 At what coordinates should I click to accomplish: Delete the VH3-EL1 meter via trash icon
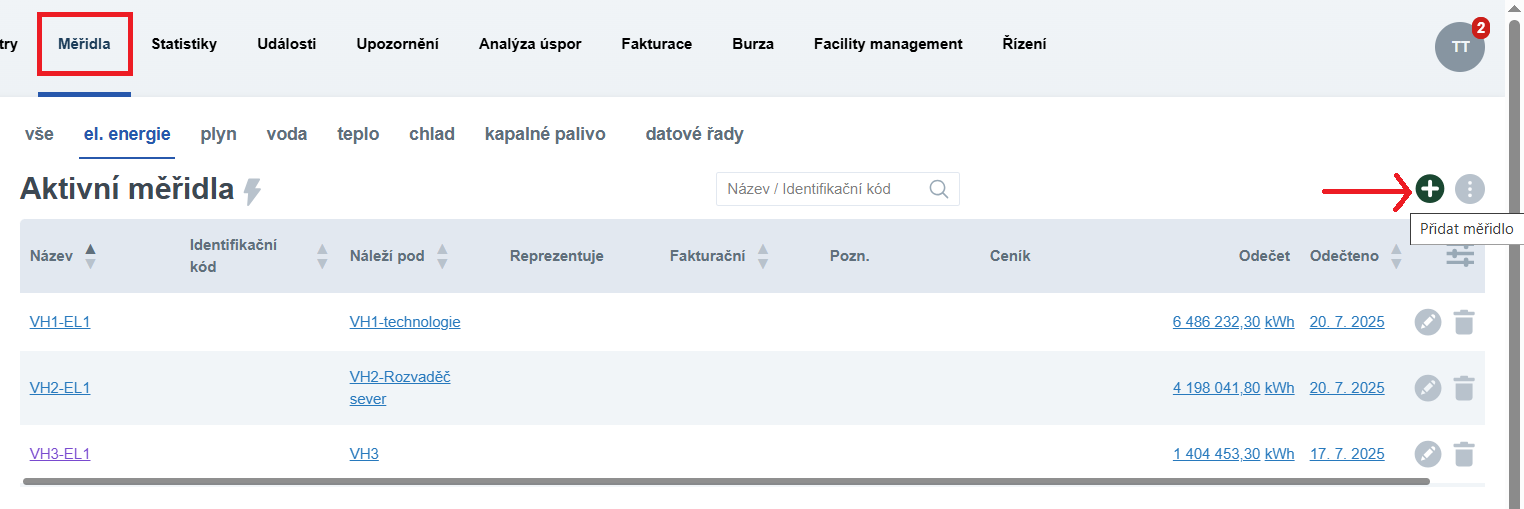pos(1464,454)
